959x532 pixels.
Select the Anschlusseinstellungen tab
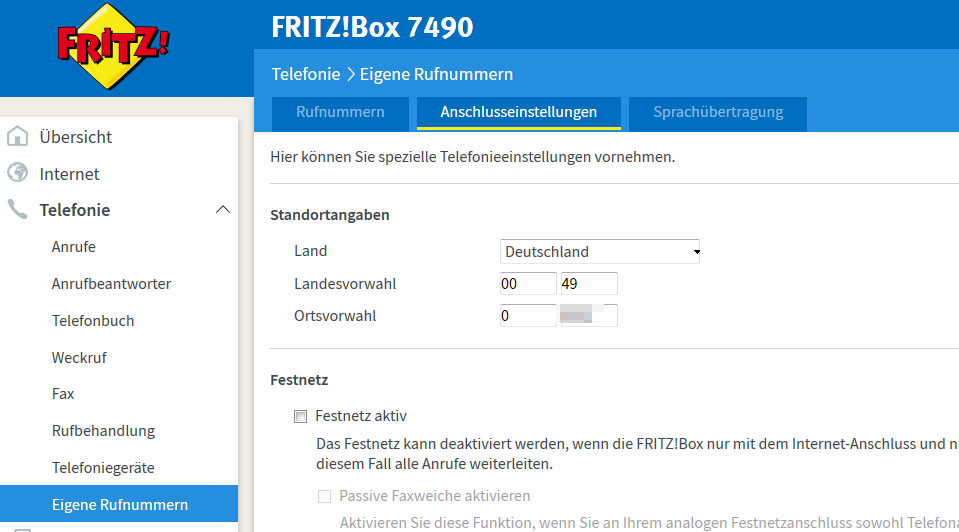click(518, 112)
